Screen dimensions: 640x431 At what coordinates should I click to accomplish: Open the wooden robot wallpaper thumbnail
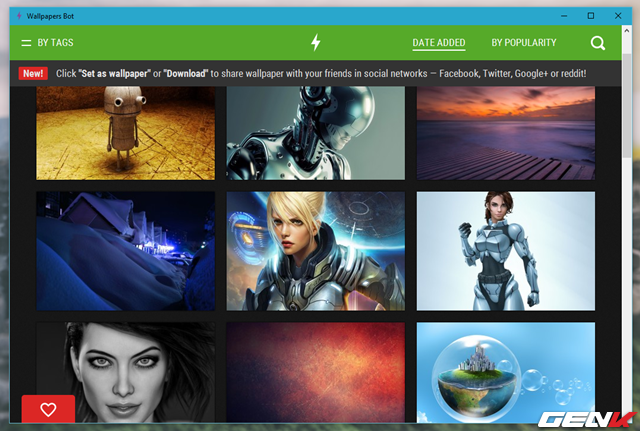126,133
